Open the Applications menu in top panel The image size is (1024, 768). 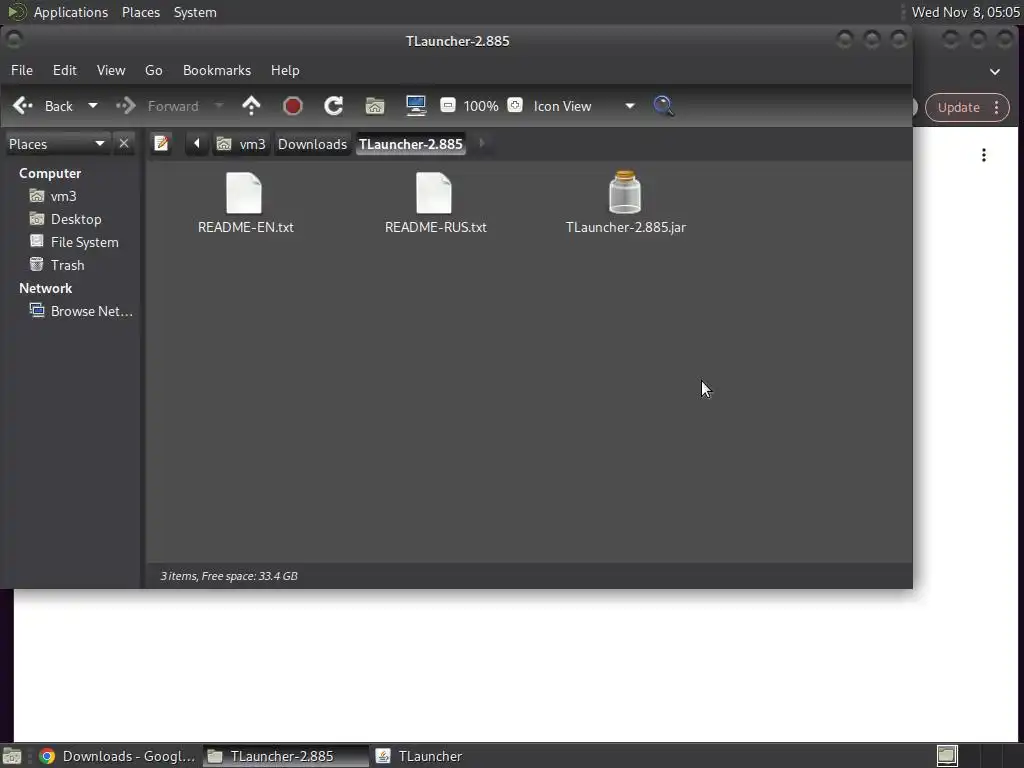point(71,12)
